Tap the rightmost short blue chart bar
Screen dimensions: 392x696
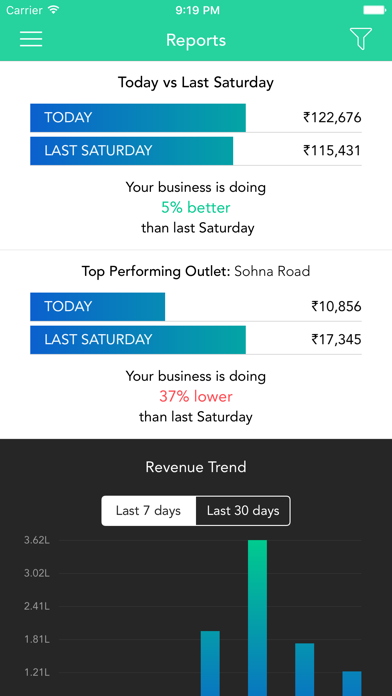point(352,684)
